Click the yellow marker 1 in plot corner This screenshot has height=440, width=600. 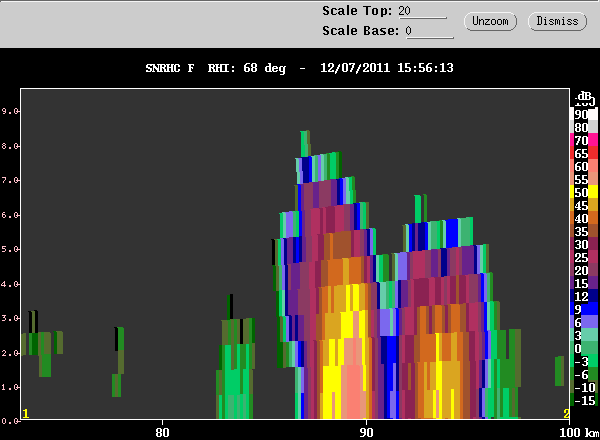[x=26, y=414]
